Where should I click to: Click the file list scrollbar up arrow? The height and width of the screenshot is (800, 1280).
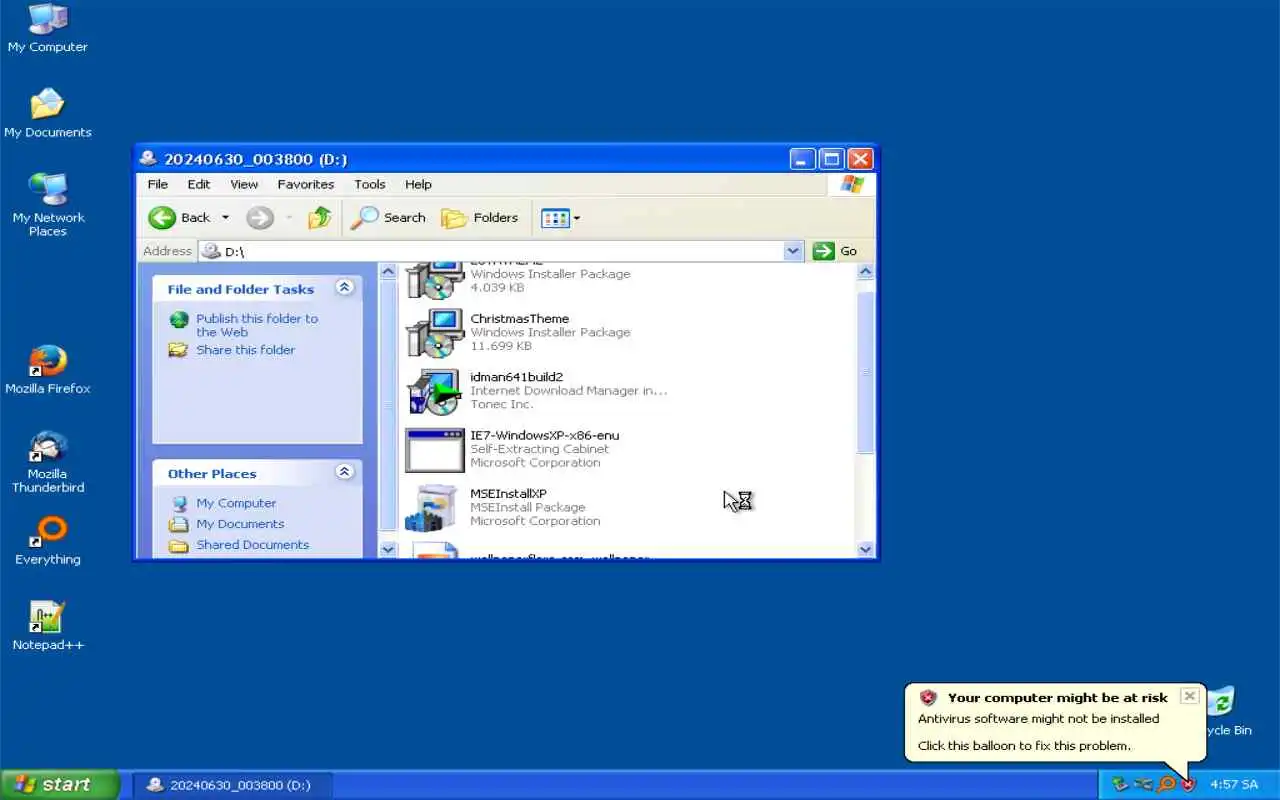click(866, 271)
